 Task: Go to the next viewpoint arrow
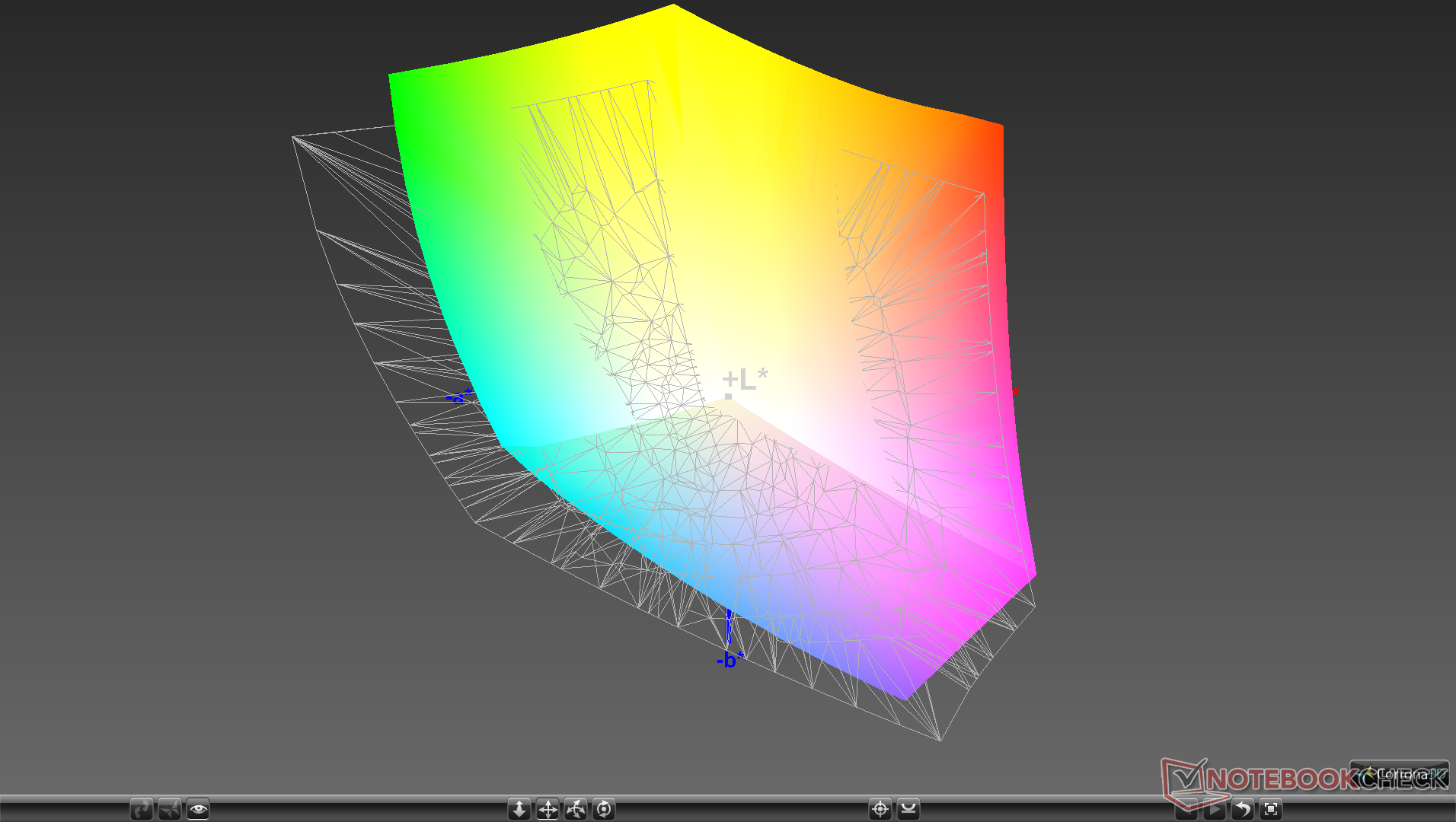(1215, 809)
